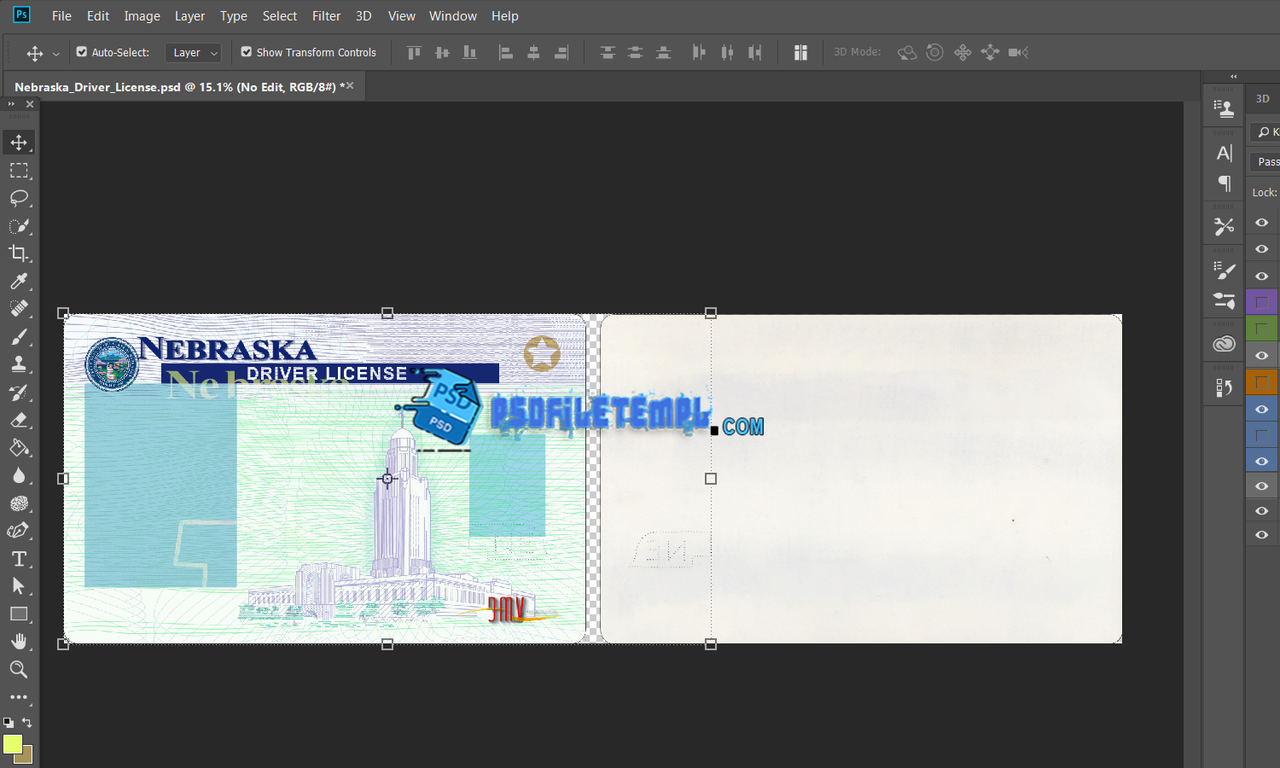Open the Brush Settings panel icon
Screen dimensions: 1280x768
[x=1224, y=271]
